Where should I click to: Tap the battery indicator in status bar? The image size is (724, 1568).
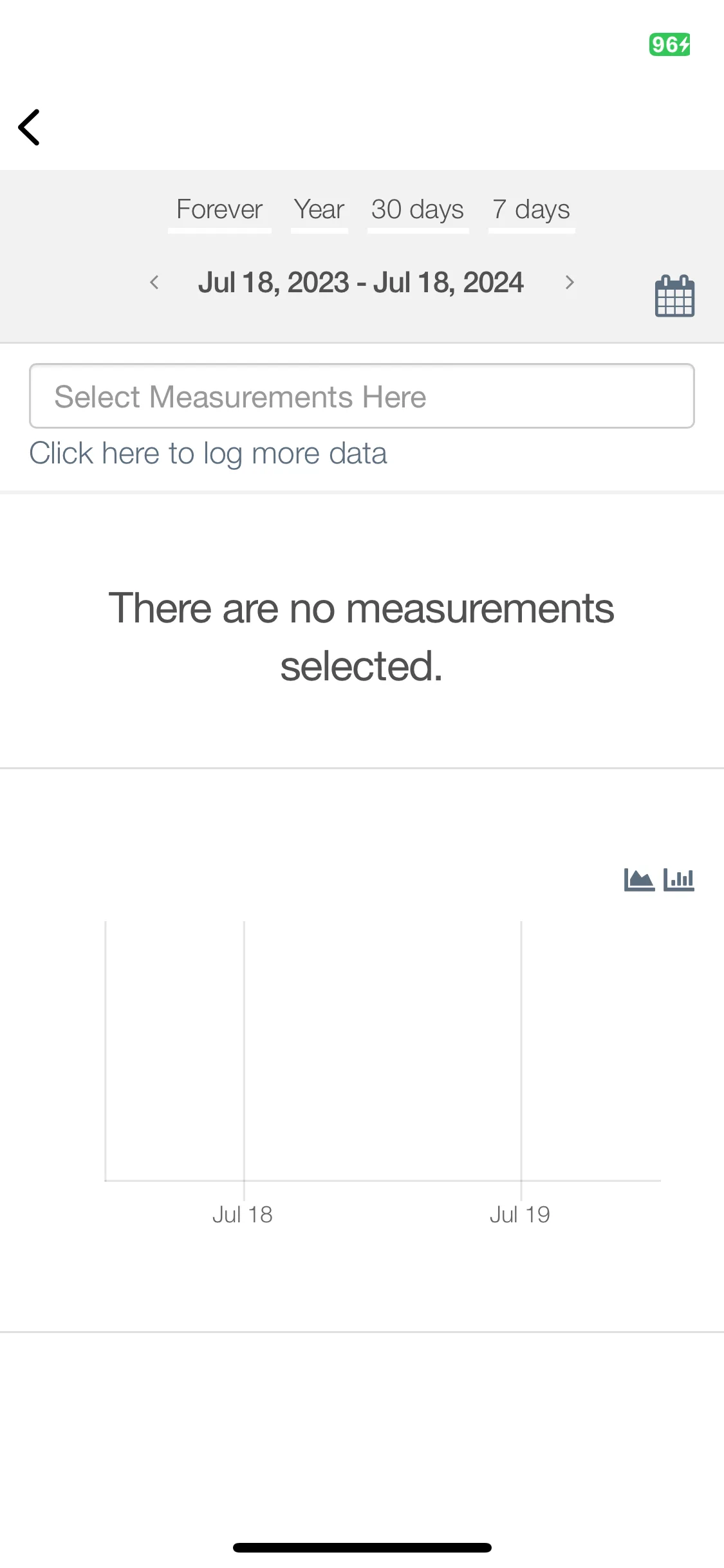(x=669, y=44)
